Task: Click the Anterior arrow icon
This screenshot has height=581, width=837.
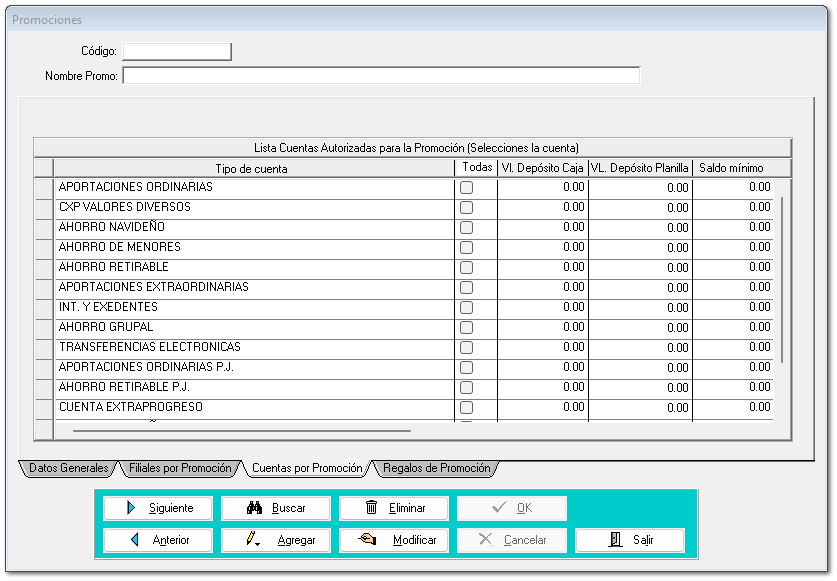Action: 134,540
